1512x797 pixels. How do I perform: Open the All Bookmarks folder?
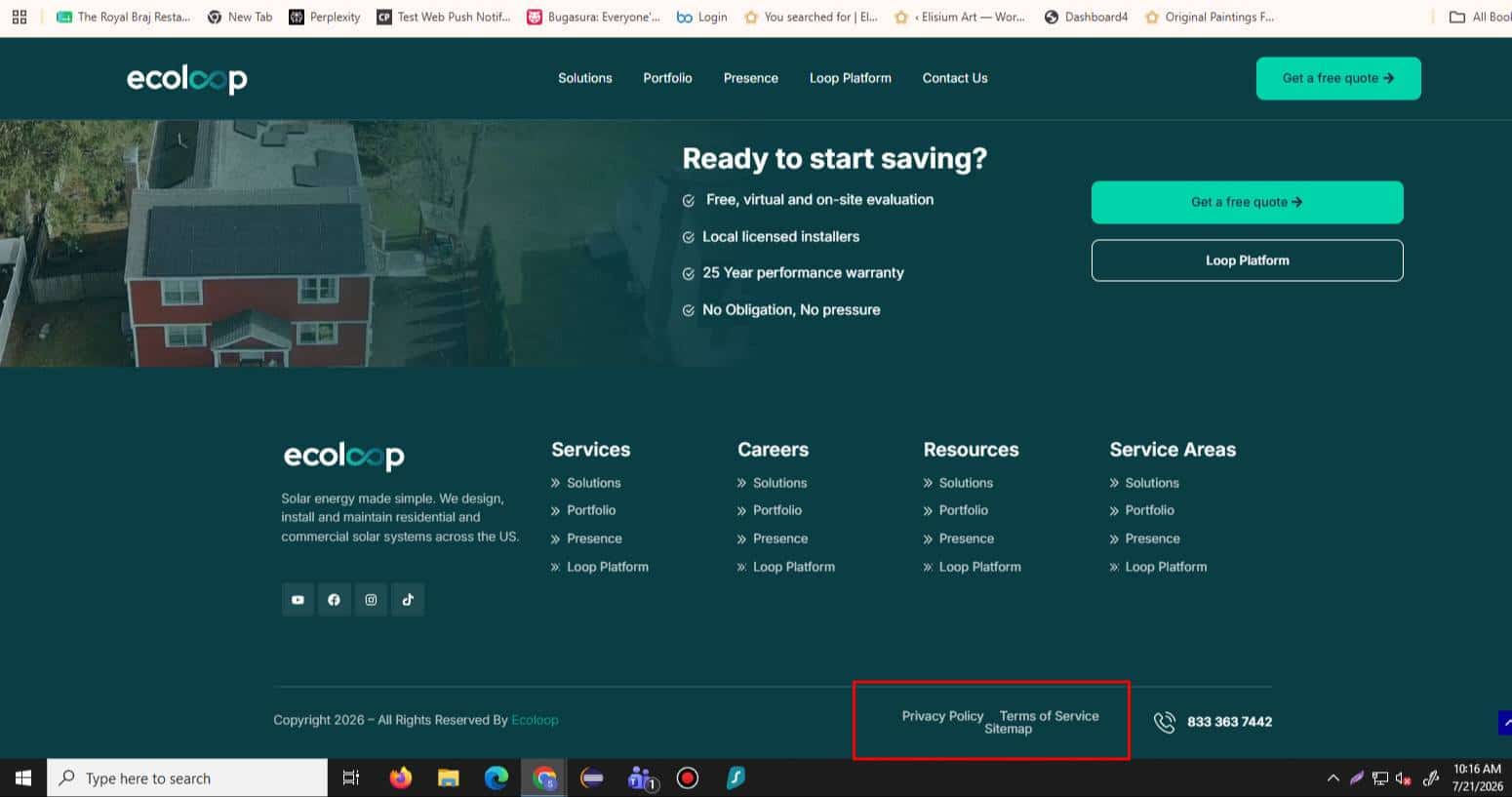(x=1480, y=17)
